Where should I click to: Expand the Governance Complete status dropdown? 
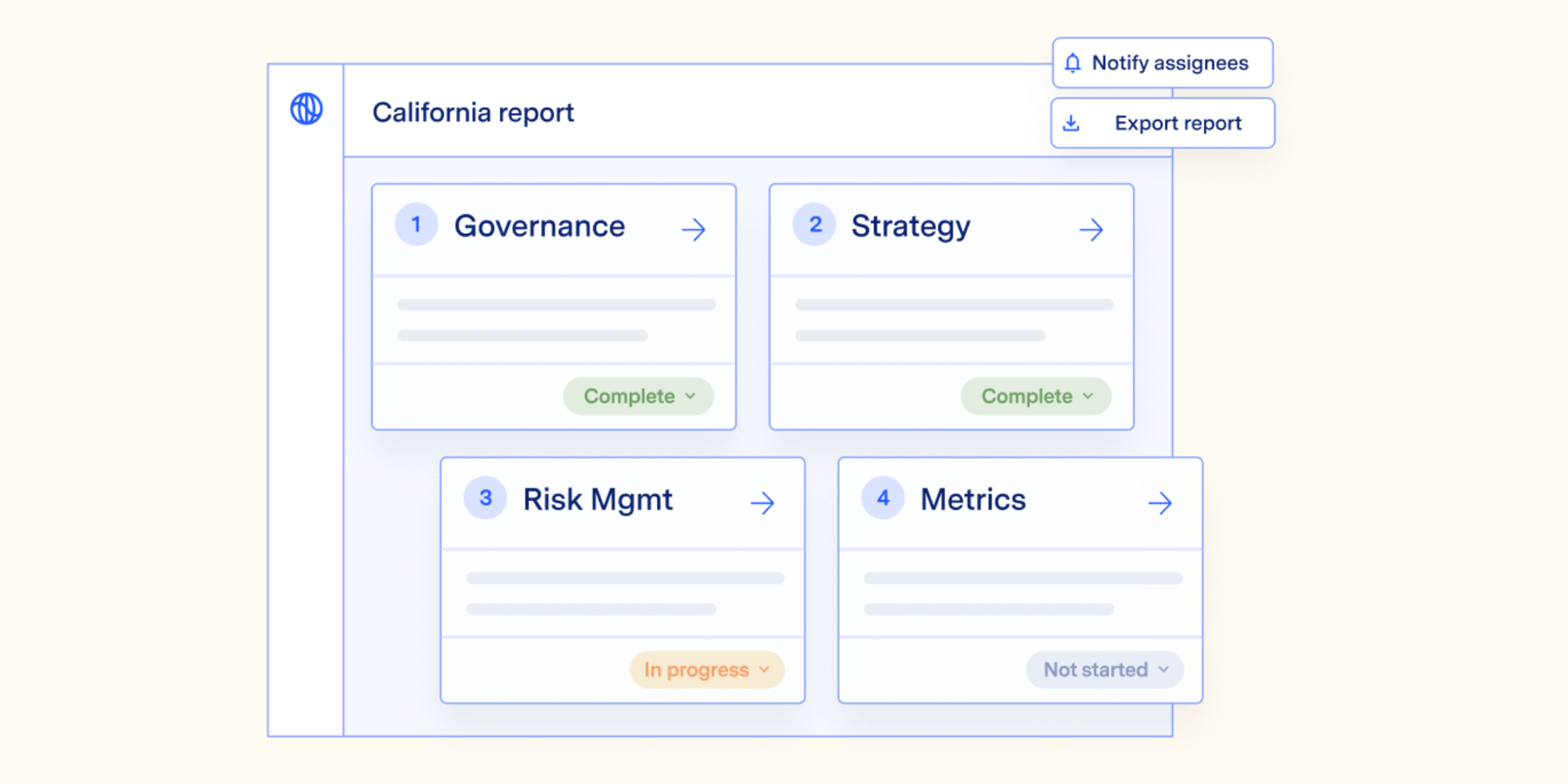[639, 396]
